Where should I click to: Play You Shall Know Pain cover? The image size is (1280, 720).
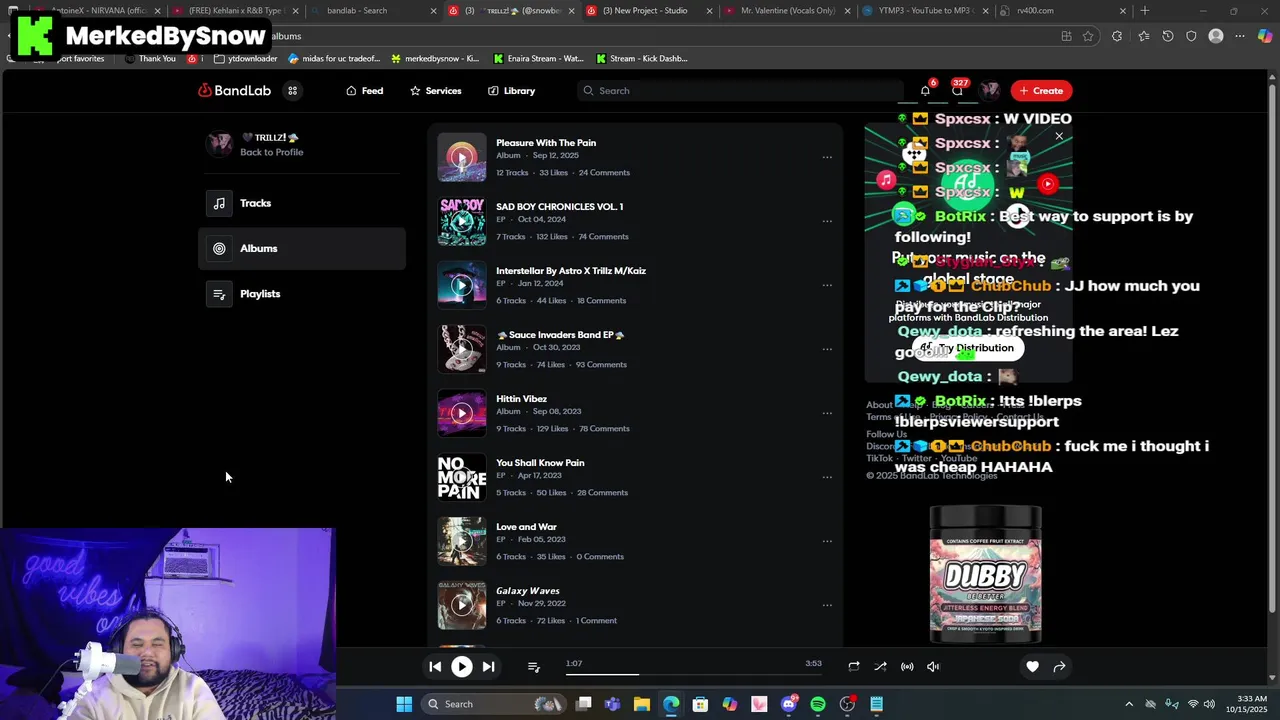(x=461, y=477)
